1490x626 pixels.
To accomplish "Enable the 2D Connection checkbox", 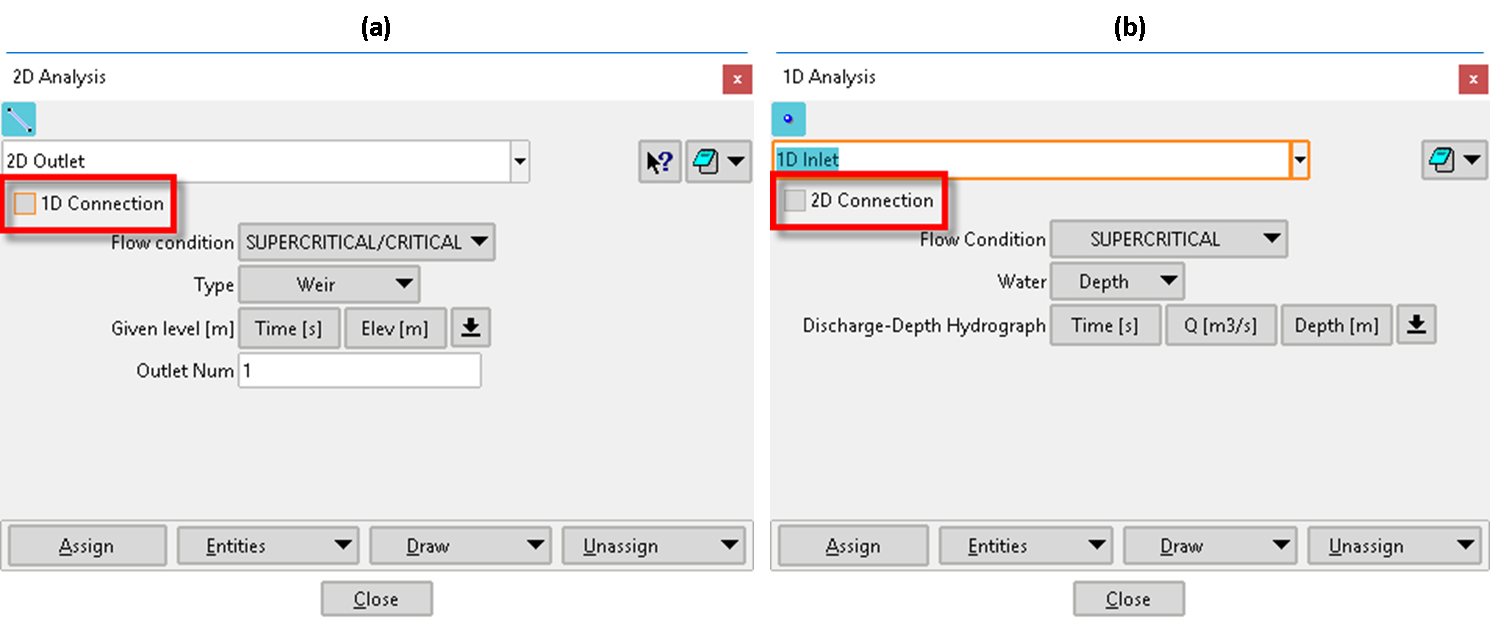I will click(x=795, y=201).
